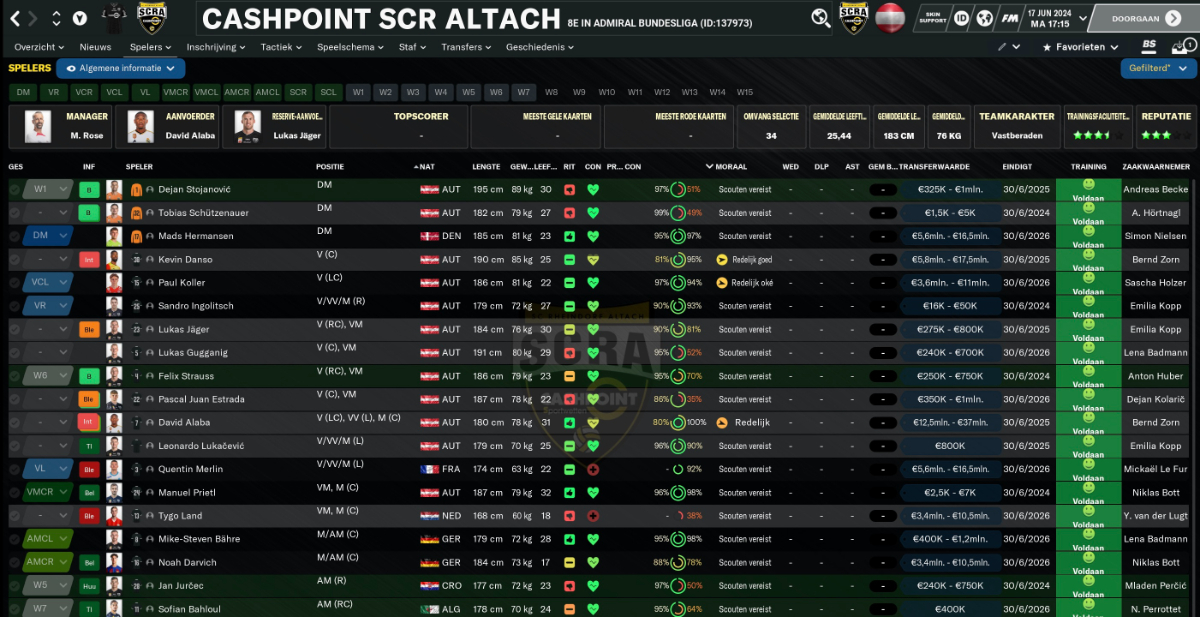Open caretaker Andreas Becke link
The image size is (1200, 617).
click(x=1155, y=189)
